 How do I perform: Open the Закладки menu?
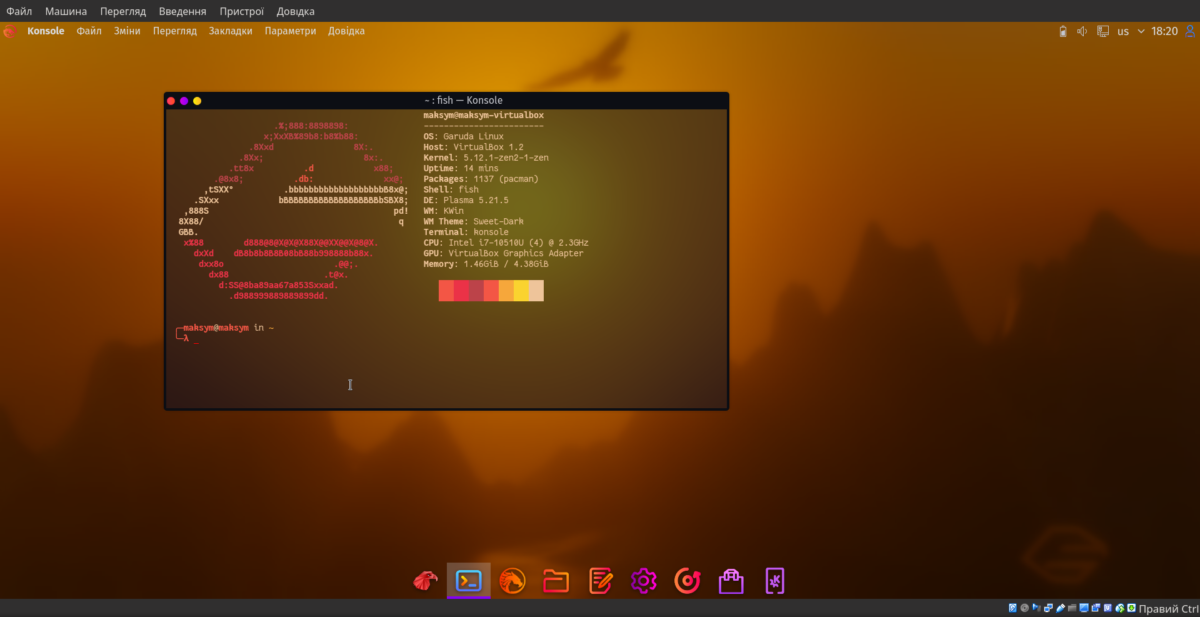231,31
